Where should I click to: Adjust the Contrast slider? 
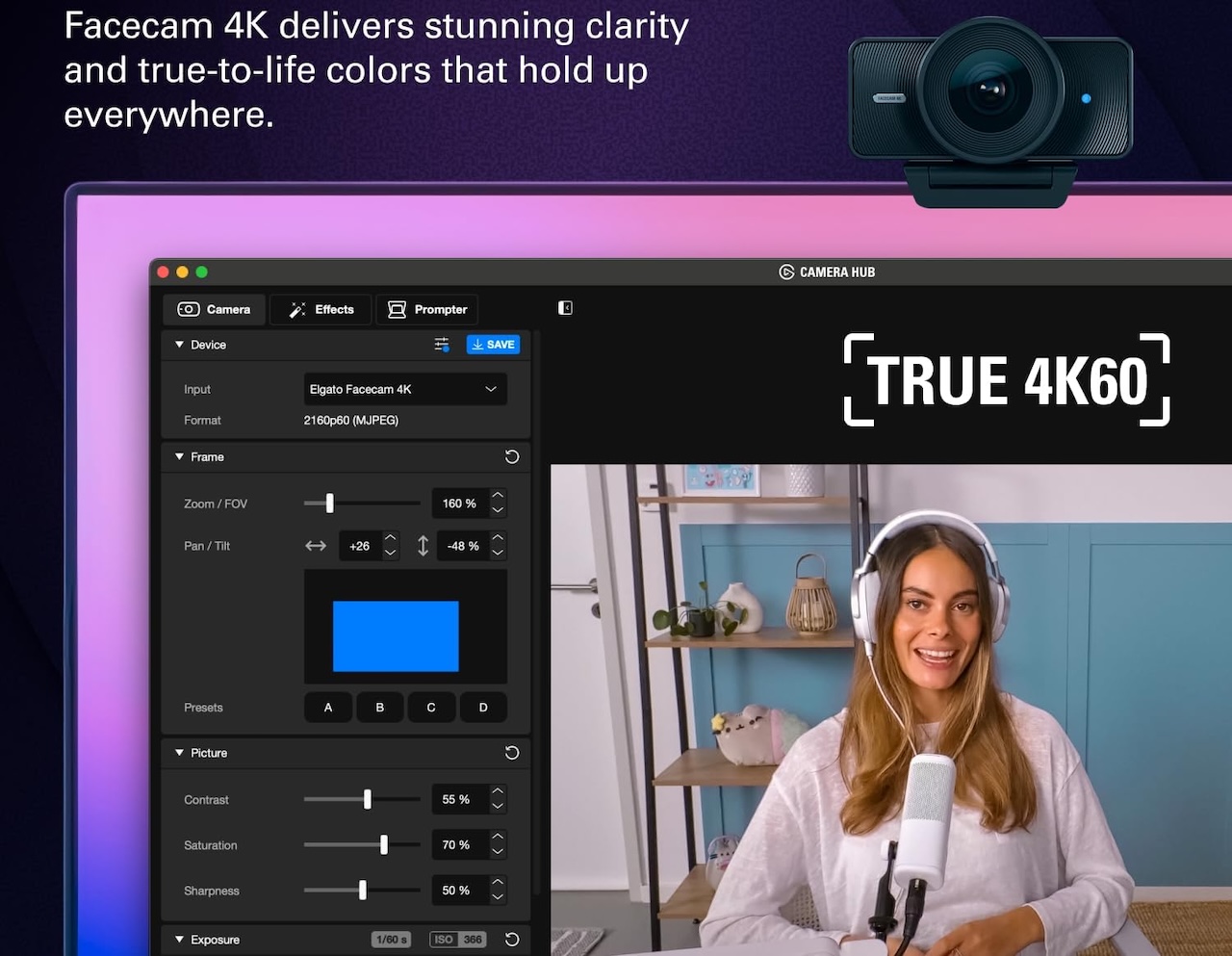[x=362, y=799]
